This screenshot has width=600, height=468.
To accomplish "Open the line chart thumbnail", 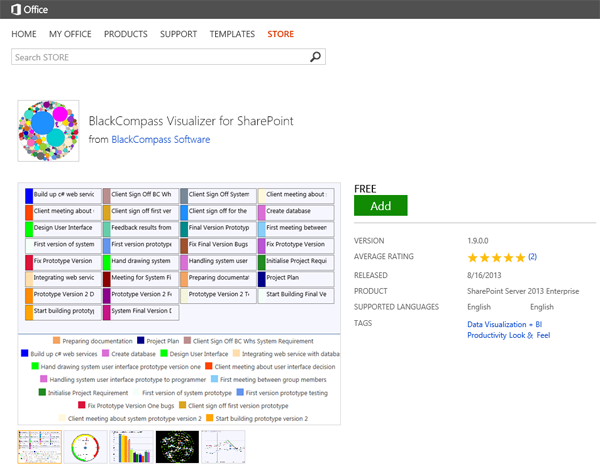I will [223, 448].
